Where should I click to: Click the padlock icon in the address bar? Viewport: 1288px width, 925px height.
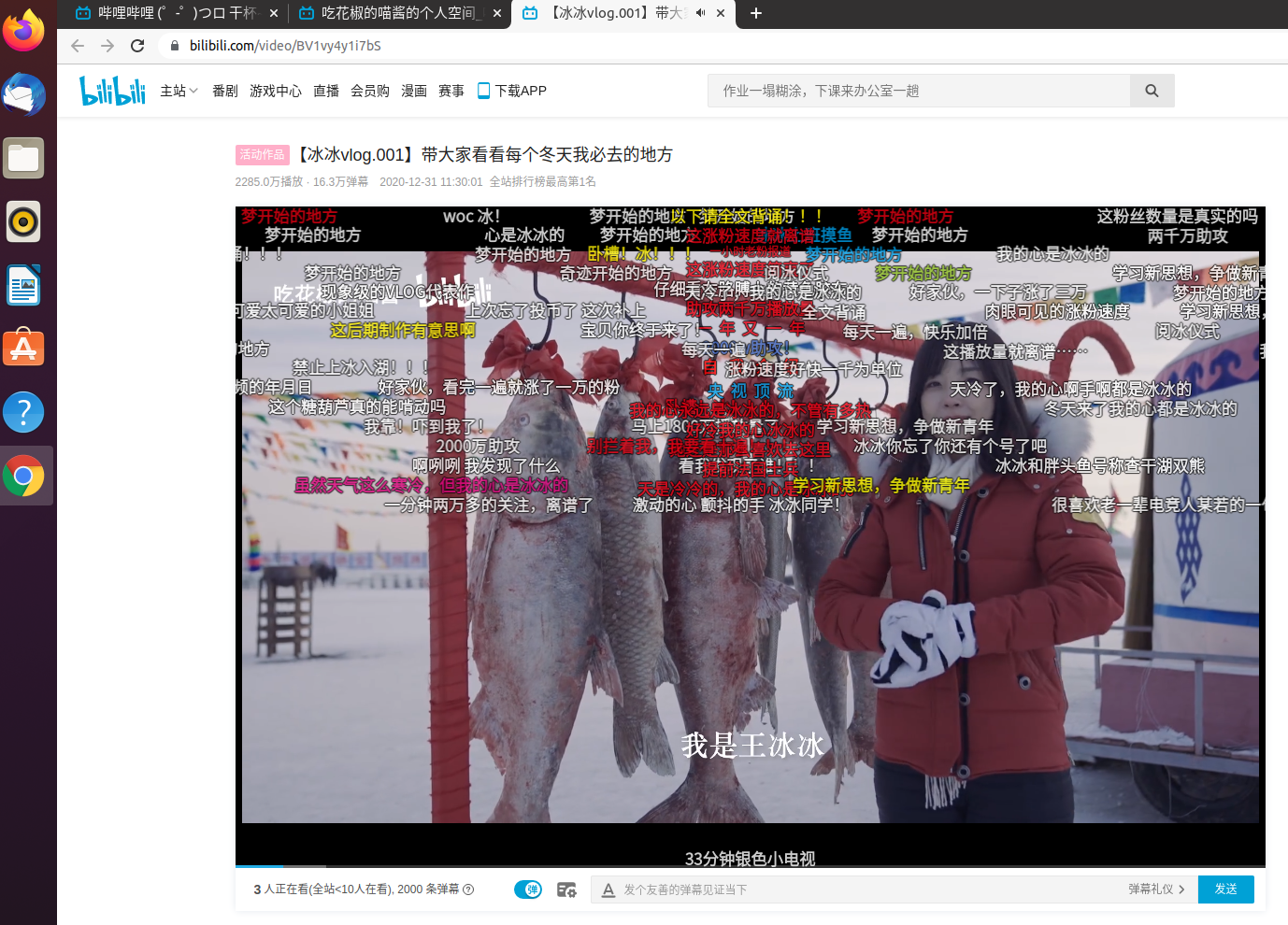click(x=174, y=44)
